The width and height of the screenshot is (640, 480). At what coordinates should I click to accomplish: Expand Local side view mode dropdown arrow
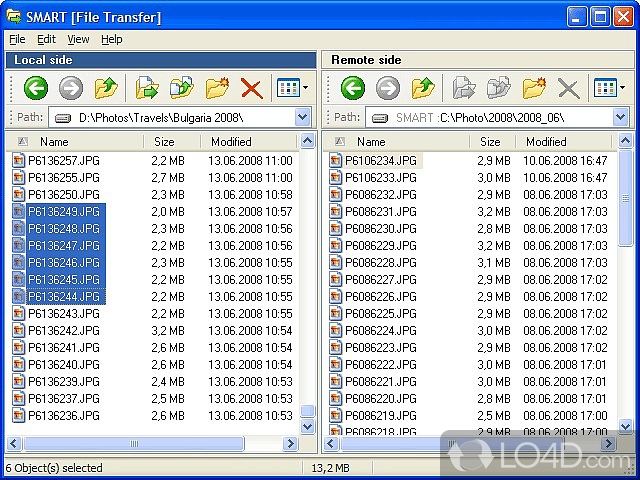(x=306, y=87)
